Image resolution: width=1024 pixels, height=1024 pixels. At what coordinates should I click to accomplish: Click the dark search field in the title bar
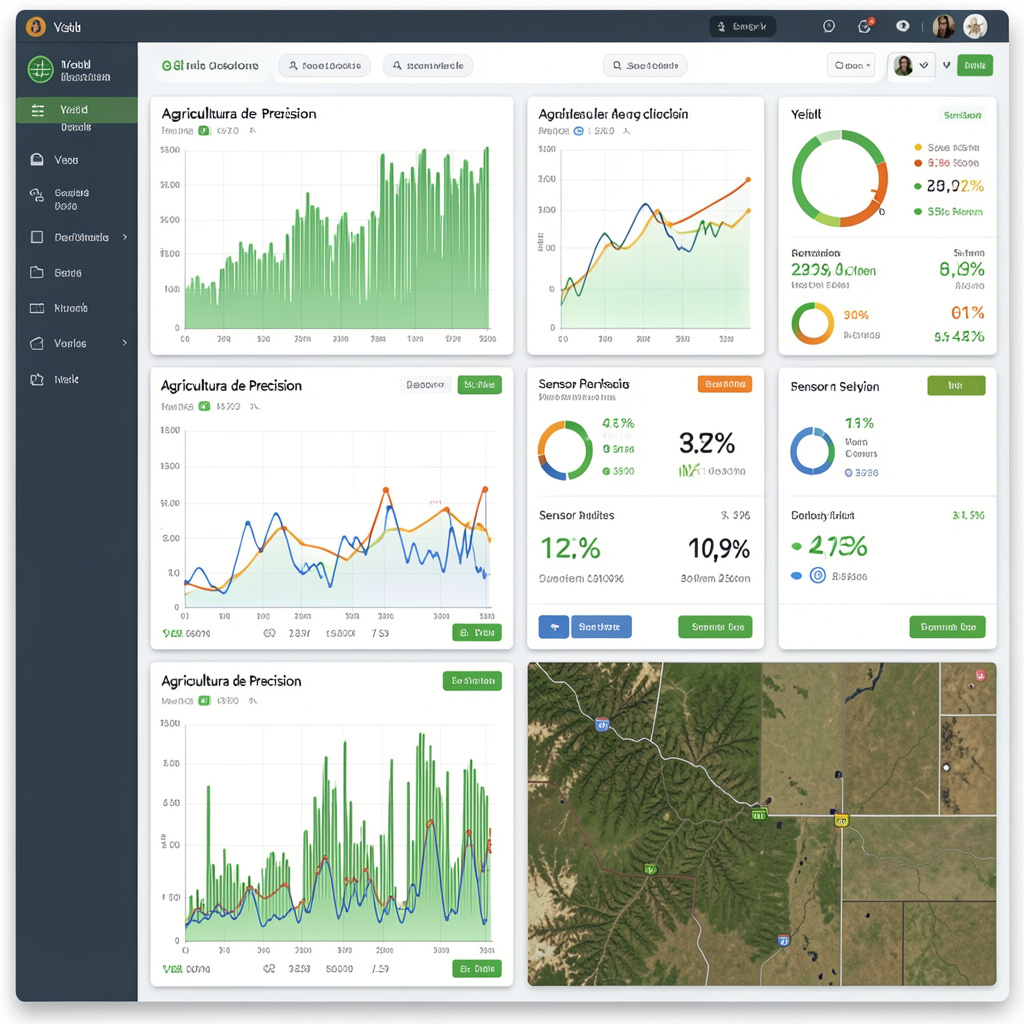(x=742, y=27)
